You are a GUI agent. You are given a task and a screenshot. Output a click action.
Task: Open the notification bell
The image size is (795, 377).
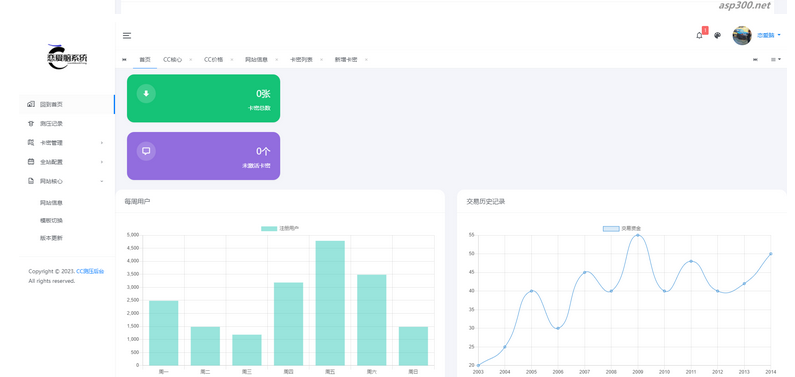[699, 35]
